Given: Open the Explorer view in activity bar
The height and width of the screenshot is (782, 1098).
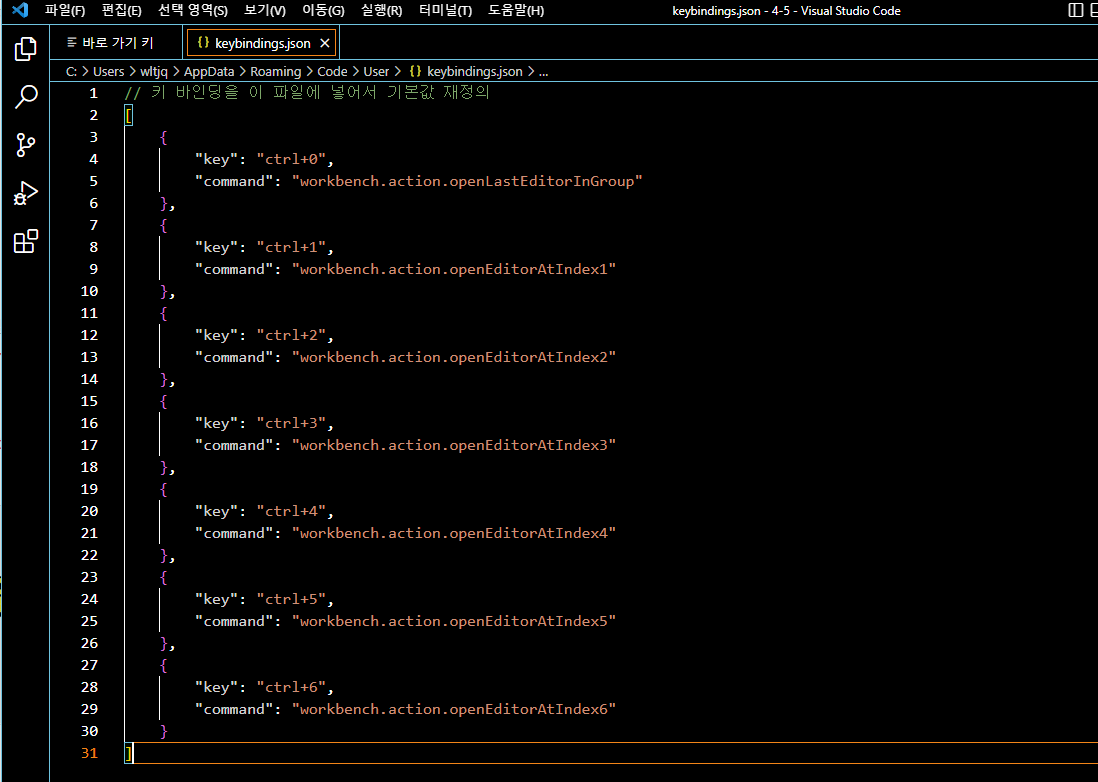Looking at the screenshot, I should point(26,49).
